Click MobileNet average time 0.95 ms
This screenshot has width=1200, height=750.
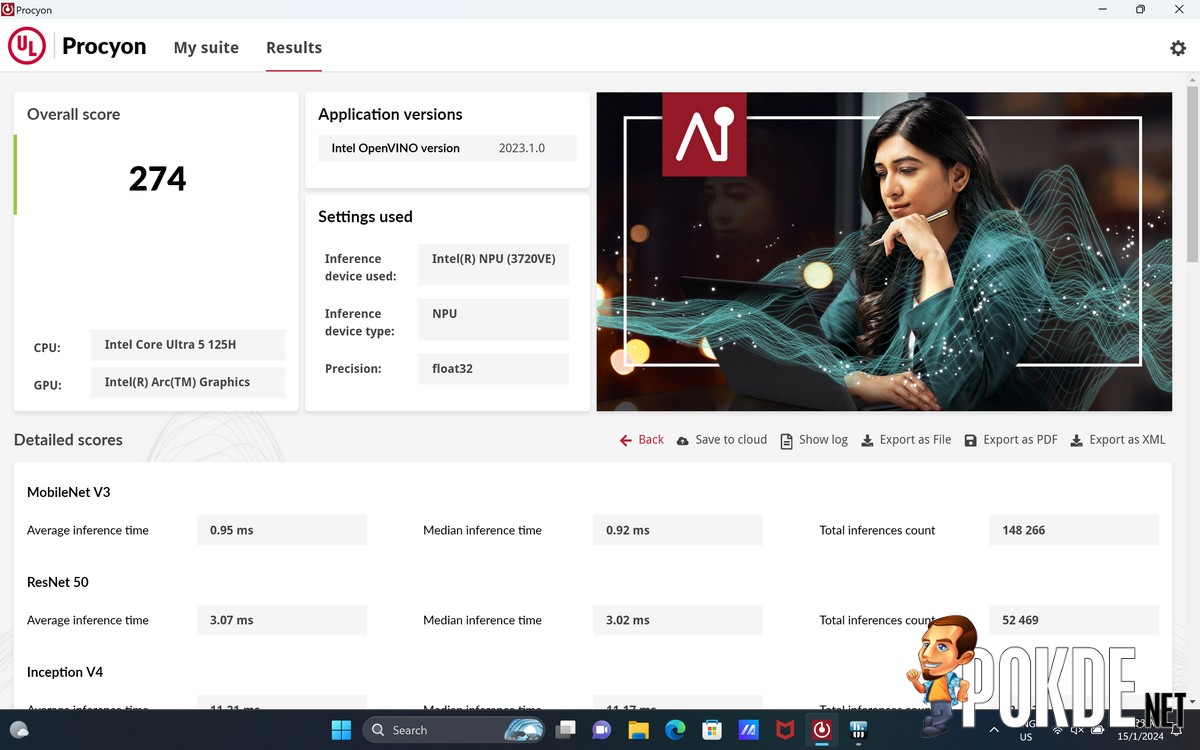[282, 530]
